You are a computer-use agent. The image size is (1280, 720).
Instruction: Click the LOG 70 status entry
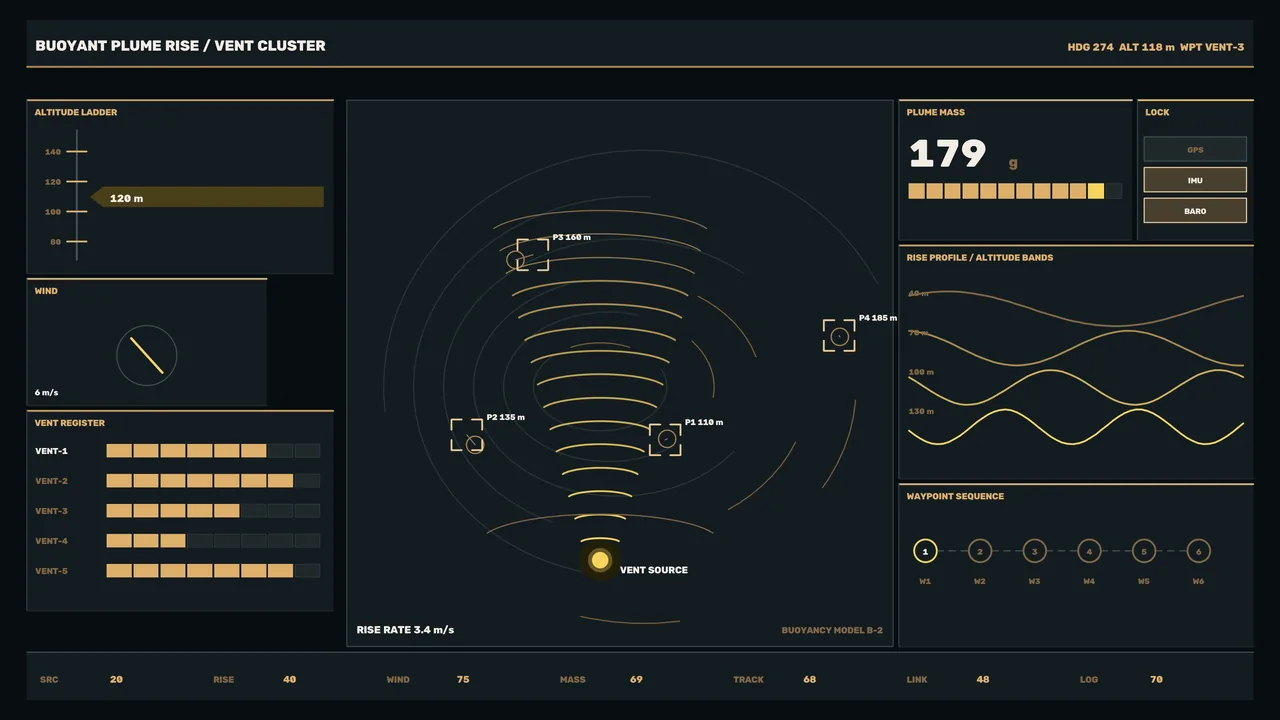(x=1121, y=679)
